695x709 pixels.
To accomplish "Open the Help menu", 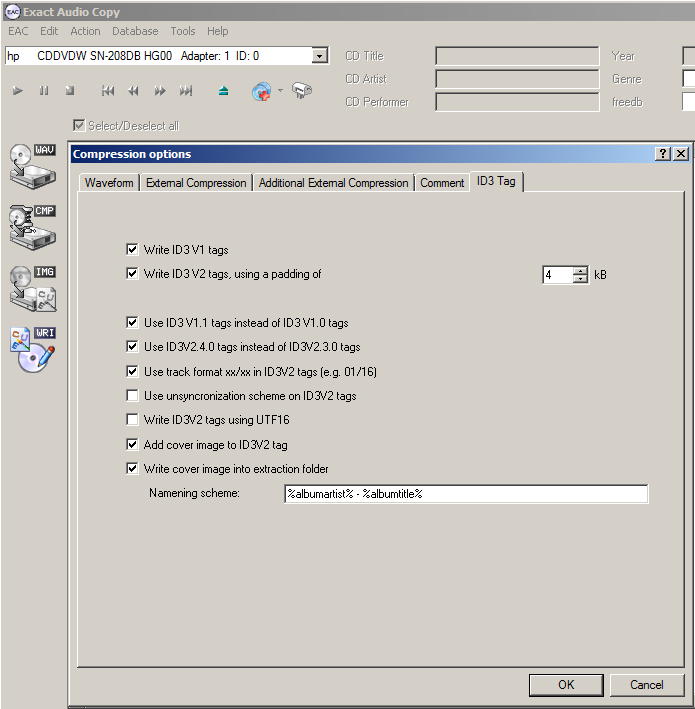I will [x=217, y=31].
